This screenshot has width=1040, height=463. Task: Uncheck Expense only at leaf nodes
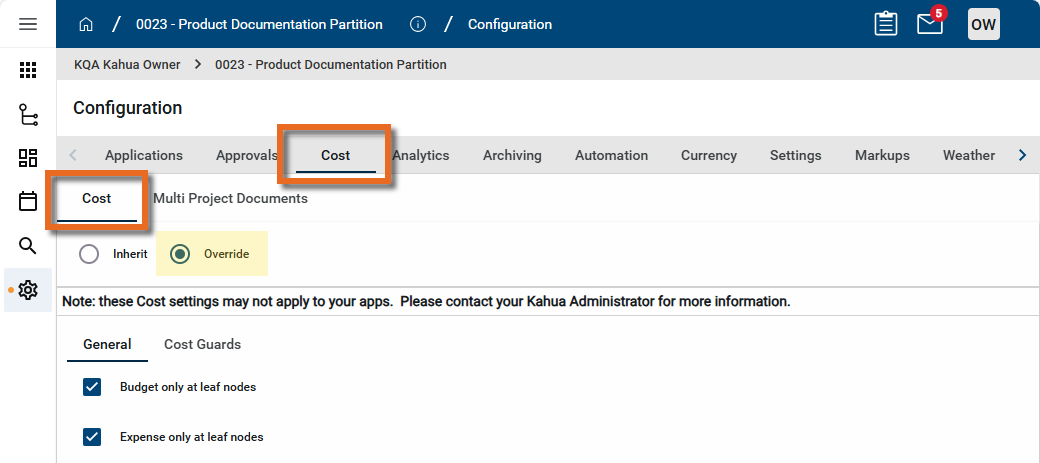pyautogui.click(x=93, y=437)
